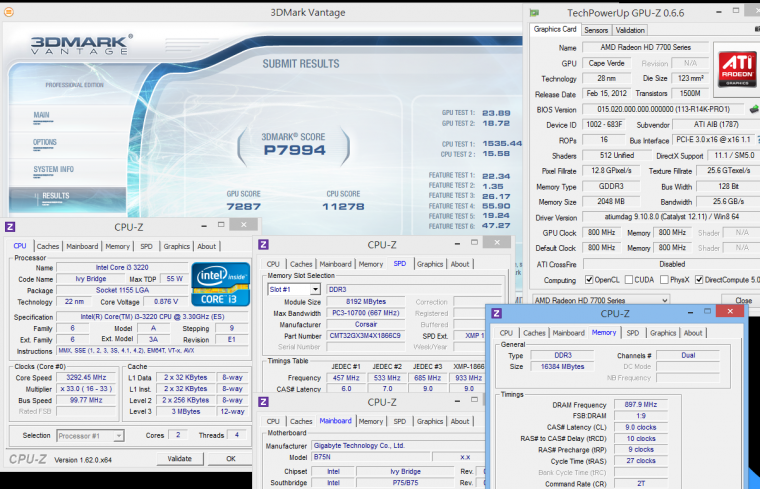Switch to the Sensors tab in GPU-Z
This screenshot has height=489, width=760.
point(595,30)
